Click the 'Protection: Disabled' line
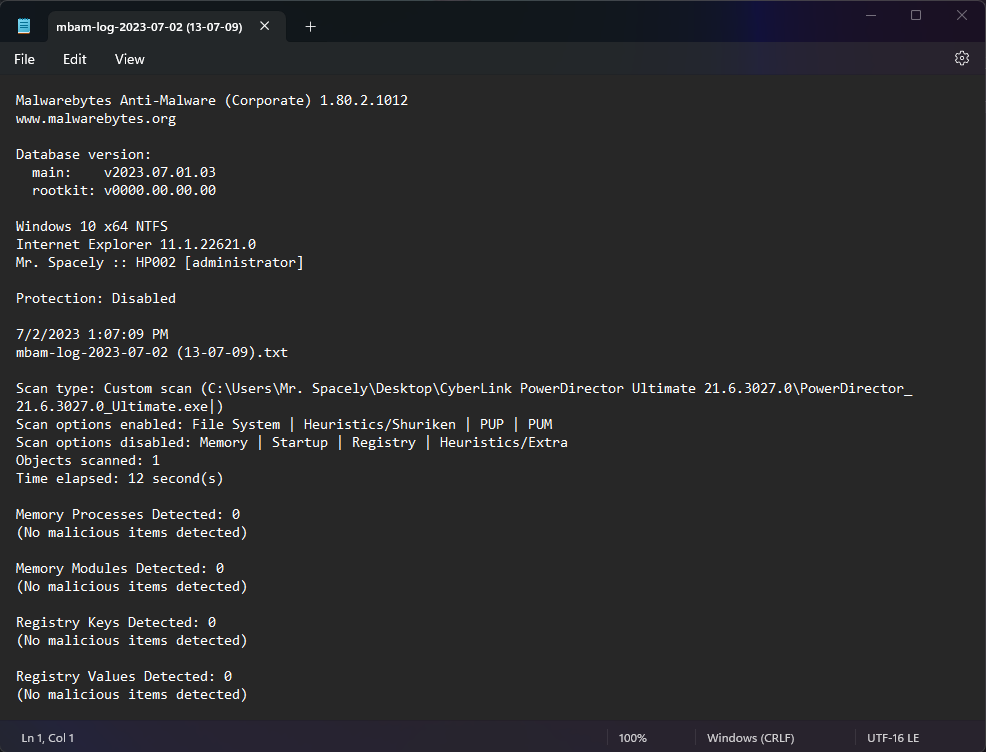The height and width of the screenshot is (752, 986). 96,299
